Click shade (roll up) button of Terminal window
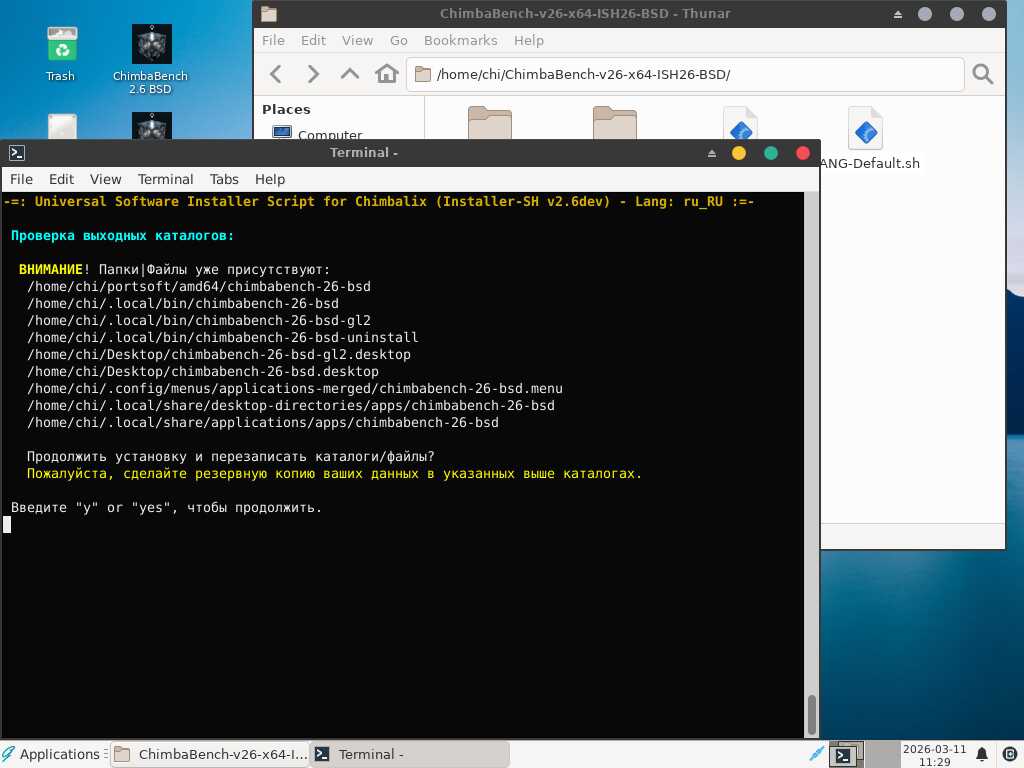This screenshot has height=768, width=1024. (x=712, y=153)
